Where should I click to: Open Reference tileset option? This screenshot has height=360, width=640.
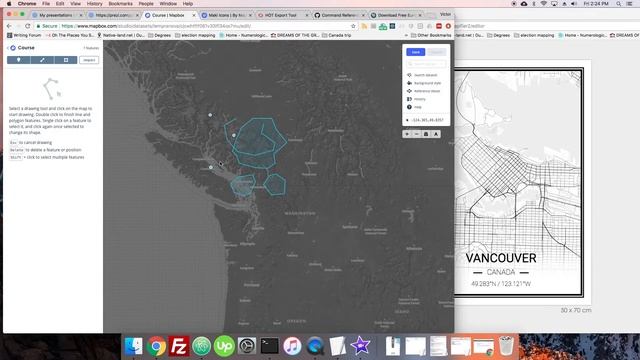pyautogui.click(x=424, y=91)
